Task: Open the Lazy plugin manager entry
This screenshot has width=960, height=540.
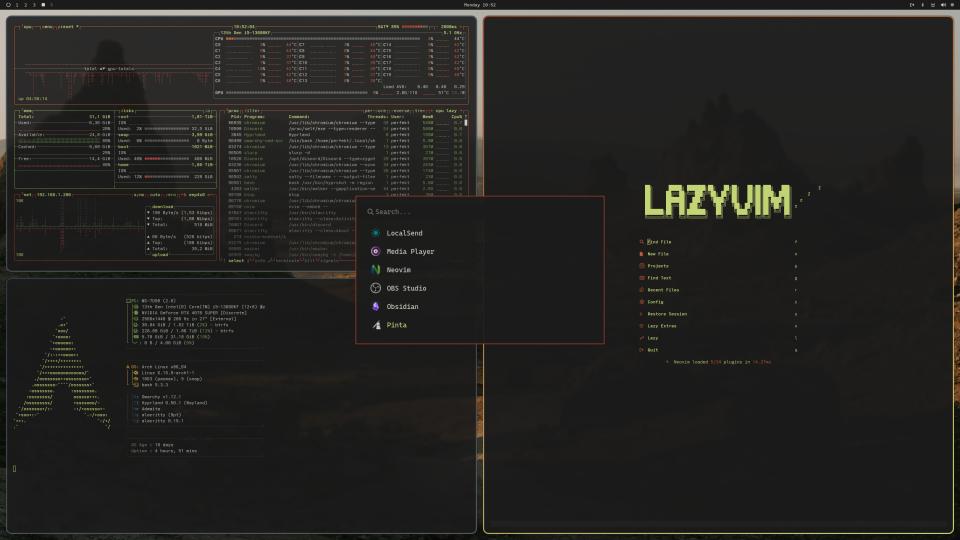Action: pos(718,338)
